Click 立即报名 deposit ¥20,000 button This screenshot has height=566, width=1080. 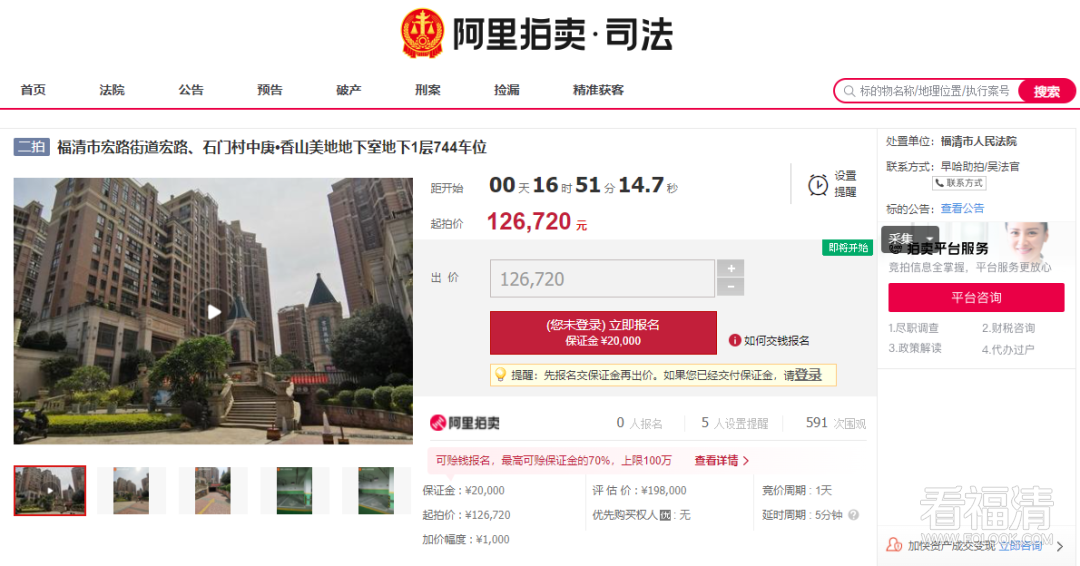[x=603, y=333]
